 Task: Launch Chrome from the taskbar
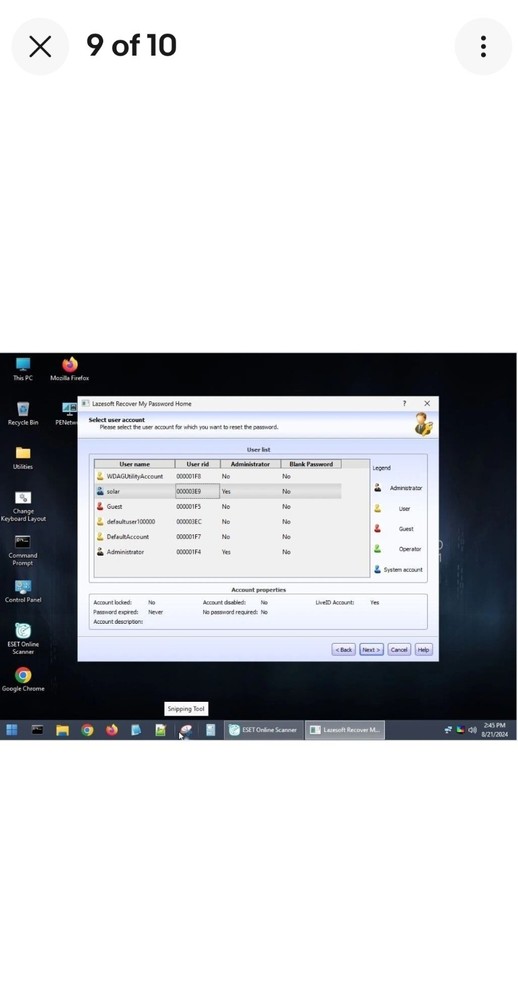pyautogui.click(x=87, y=730)
